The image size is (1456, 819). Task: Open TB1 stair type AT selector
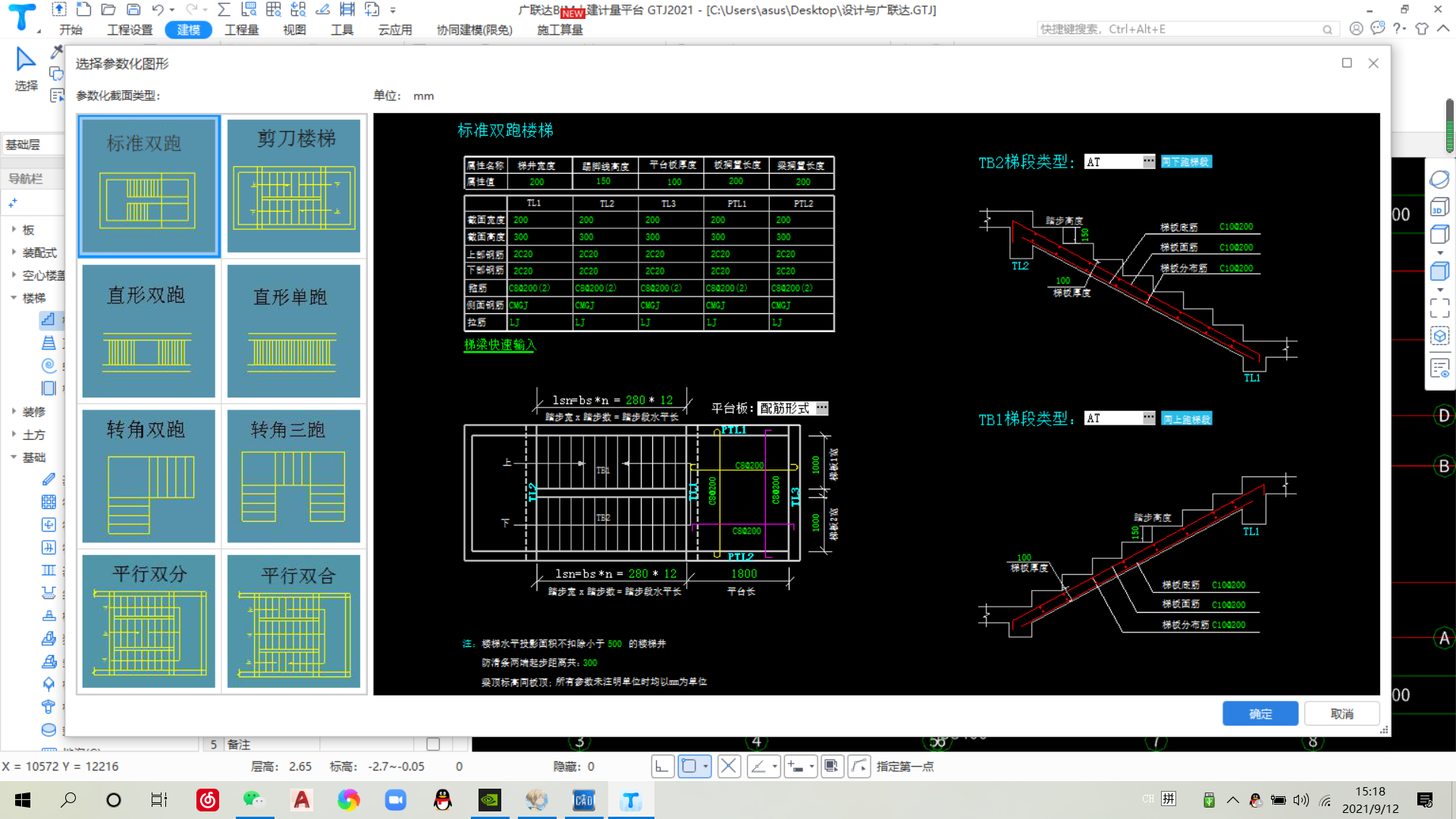(1148, 418)
